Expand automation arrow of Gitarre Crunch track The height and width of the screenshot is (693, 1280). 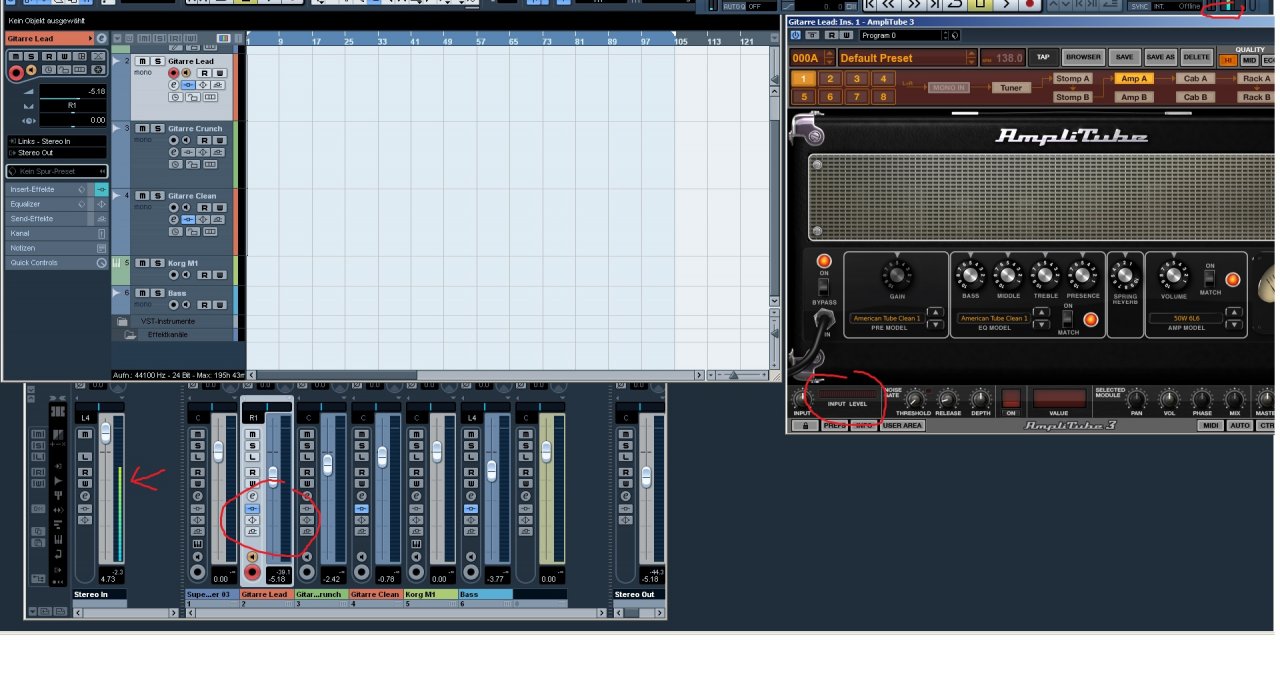point(116,128)
